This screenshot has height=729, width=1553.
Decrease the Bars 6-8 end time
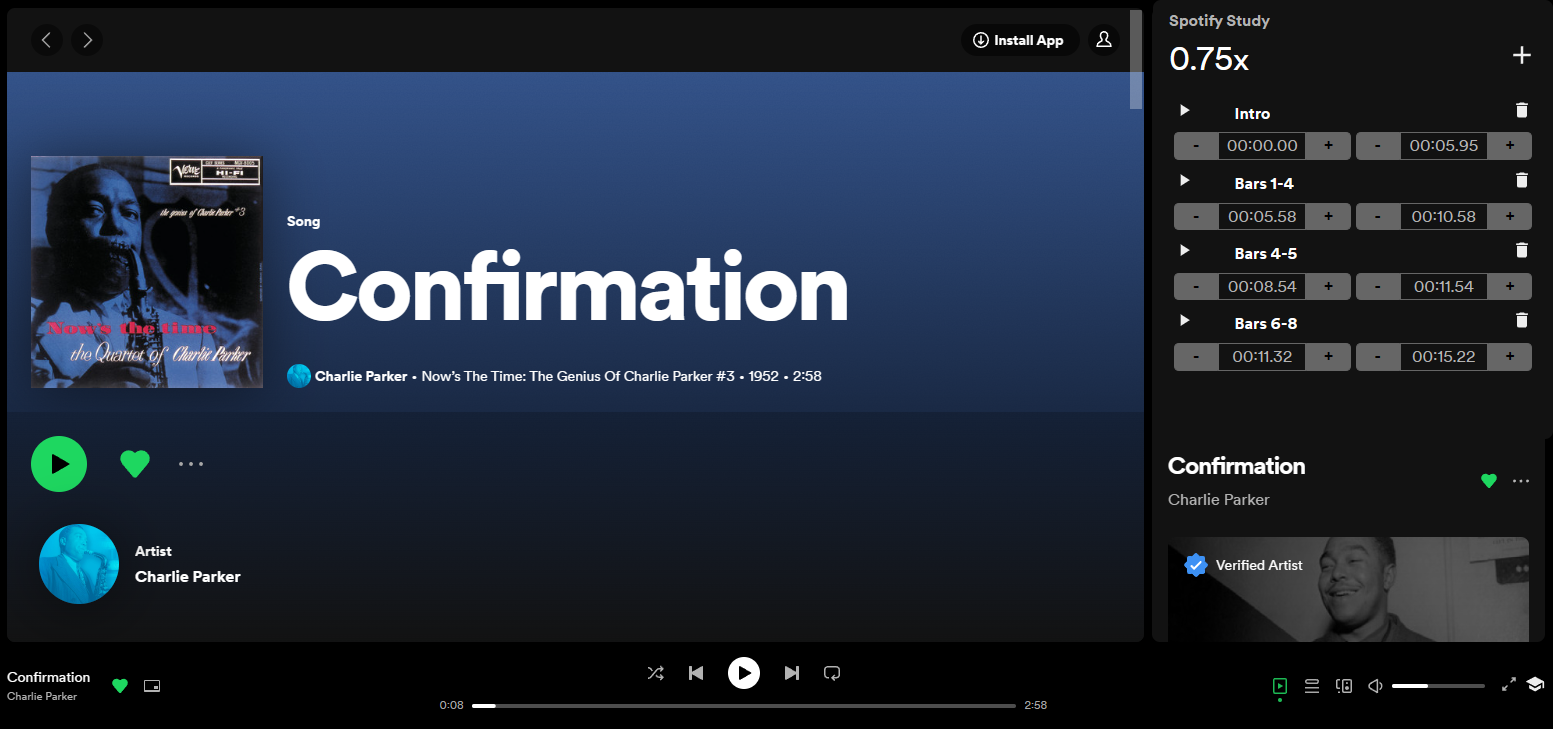point(1378,356)
